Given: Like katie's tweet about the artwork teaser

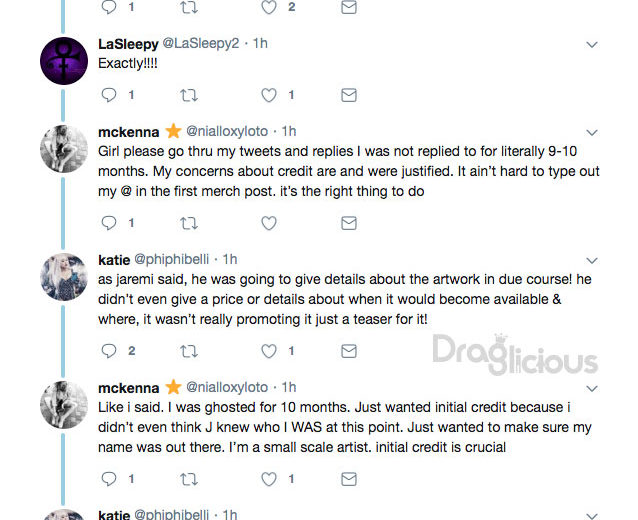Looking at the screenshot, I should [269, 351].
